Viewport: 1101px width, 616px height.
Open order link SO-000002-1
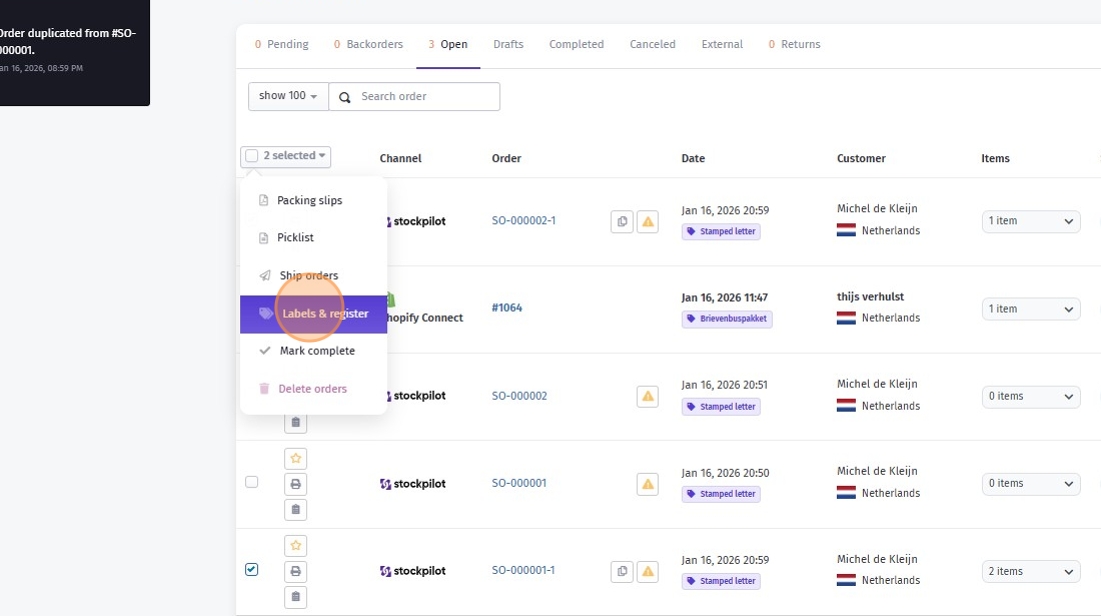(523, 221)
